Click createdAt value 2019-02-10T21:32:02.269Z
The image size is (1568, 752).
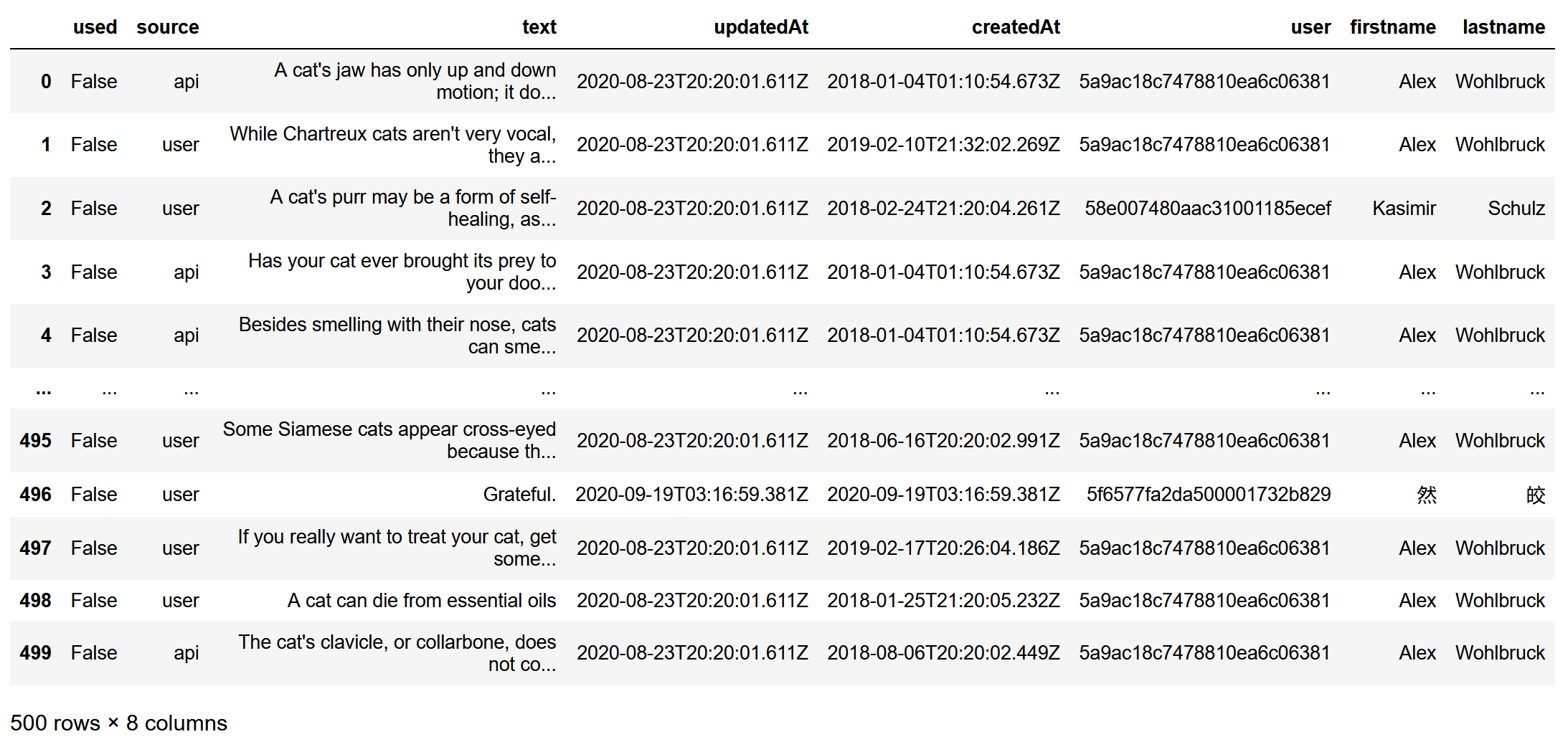(943, 145)
